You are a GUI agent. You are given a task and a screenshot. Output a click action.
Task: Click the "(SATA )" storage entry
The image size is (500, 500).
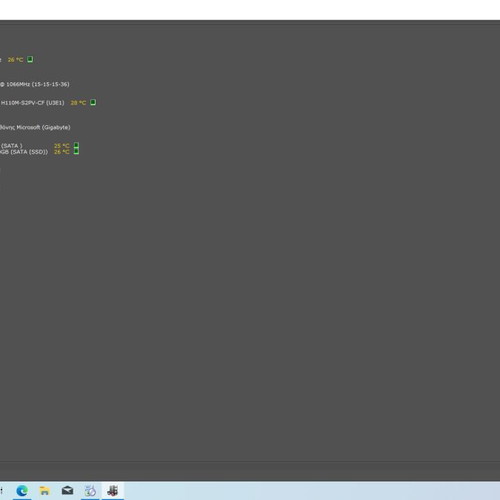coord(12,146)
